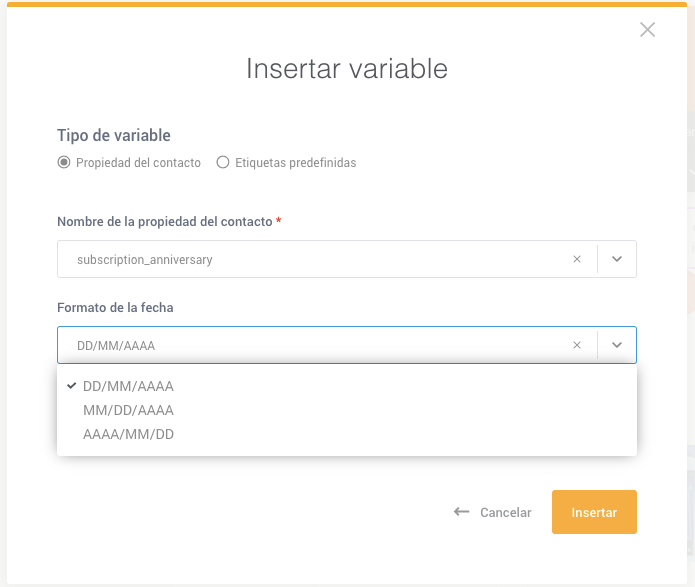
Task: Choose AAAA/MM/DD date format option
Action: 128,434
